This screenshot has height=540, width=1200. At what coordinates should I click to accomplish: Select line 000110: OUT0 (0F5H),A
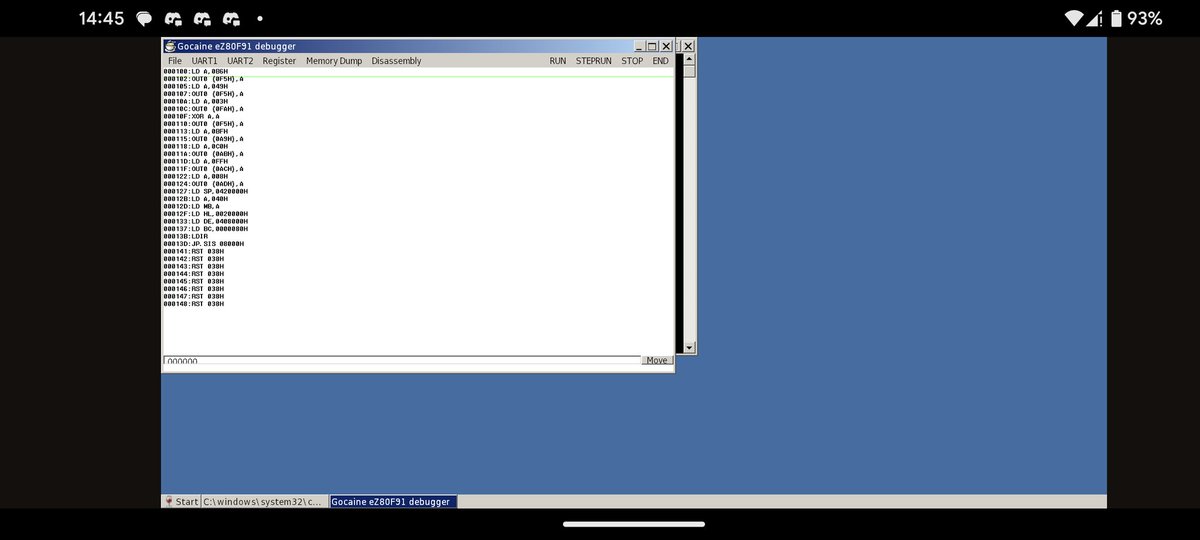point(204,124)
